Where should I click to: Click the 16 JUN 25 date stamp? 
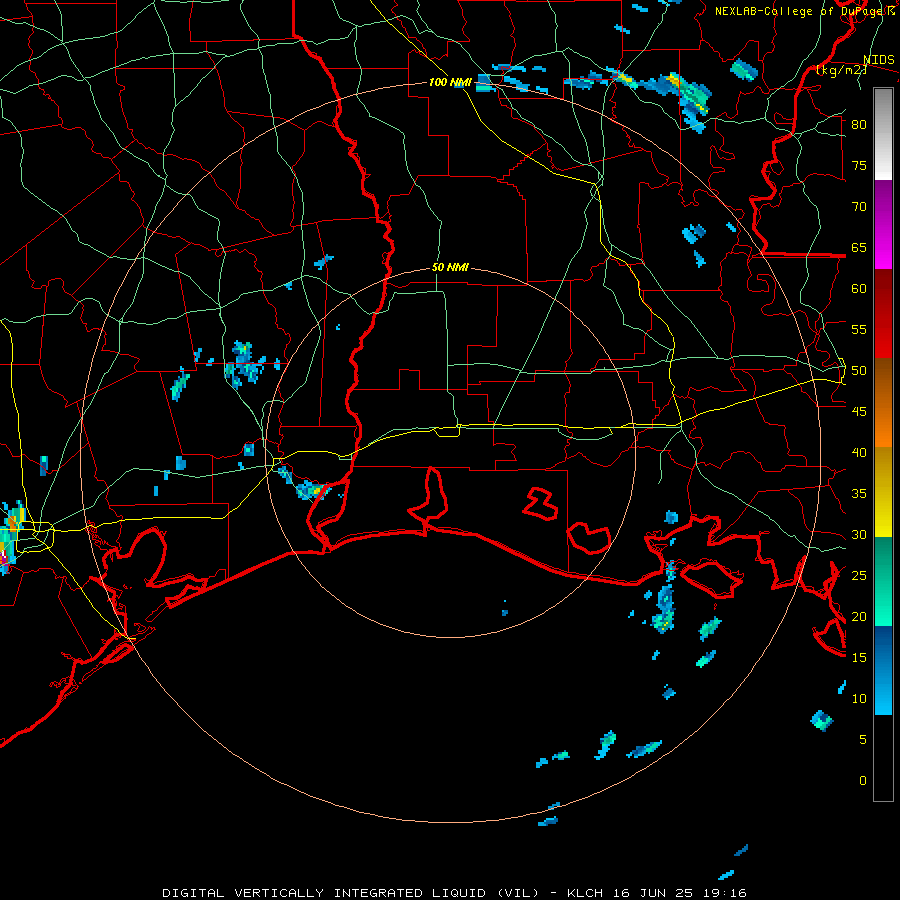[654, 893]
